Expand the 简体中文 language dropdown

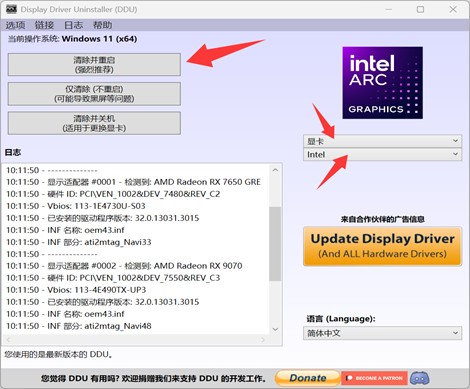(382, 333)
